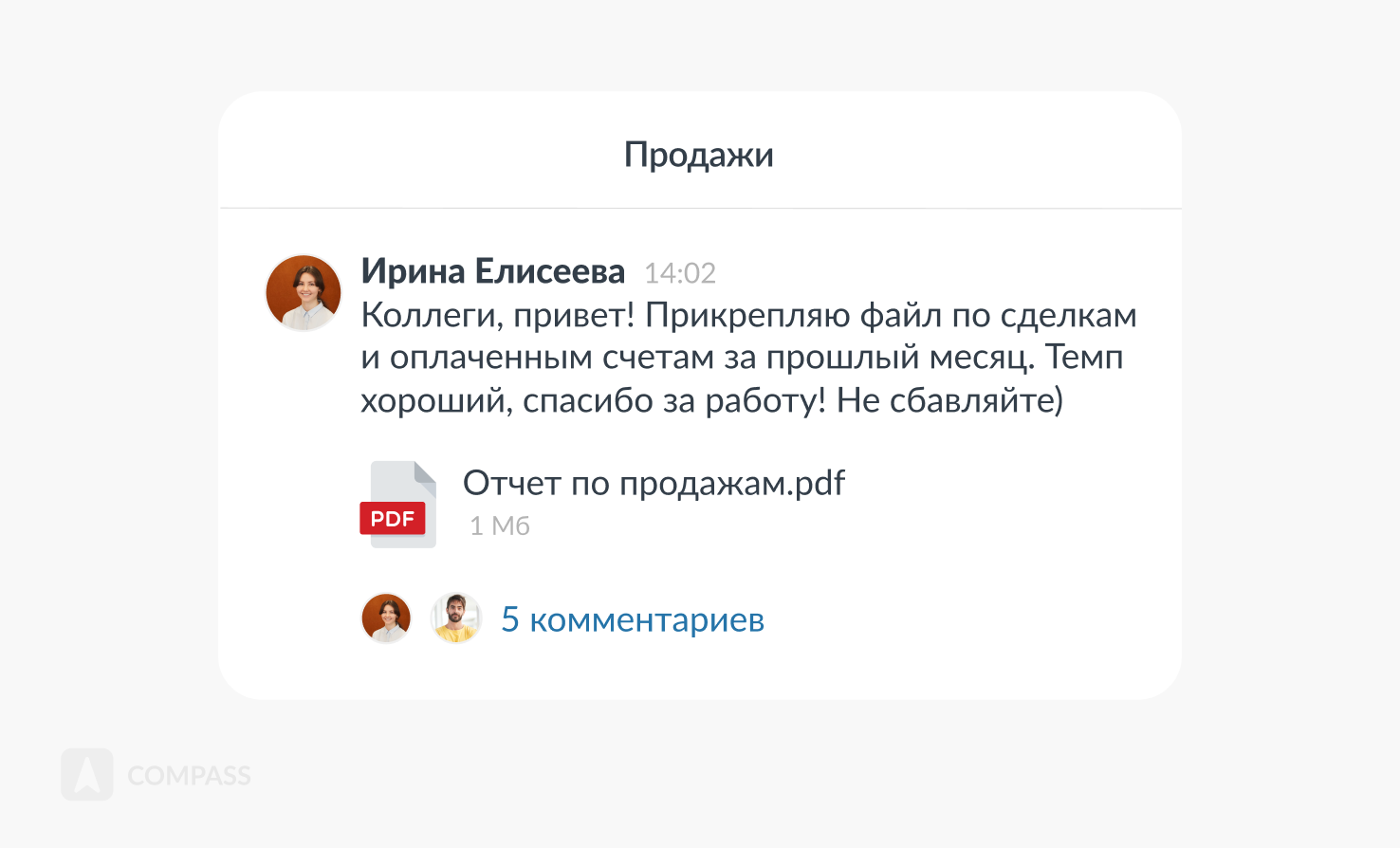Click the folded corner of the document icon

point(426,472)
